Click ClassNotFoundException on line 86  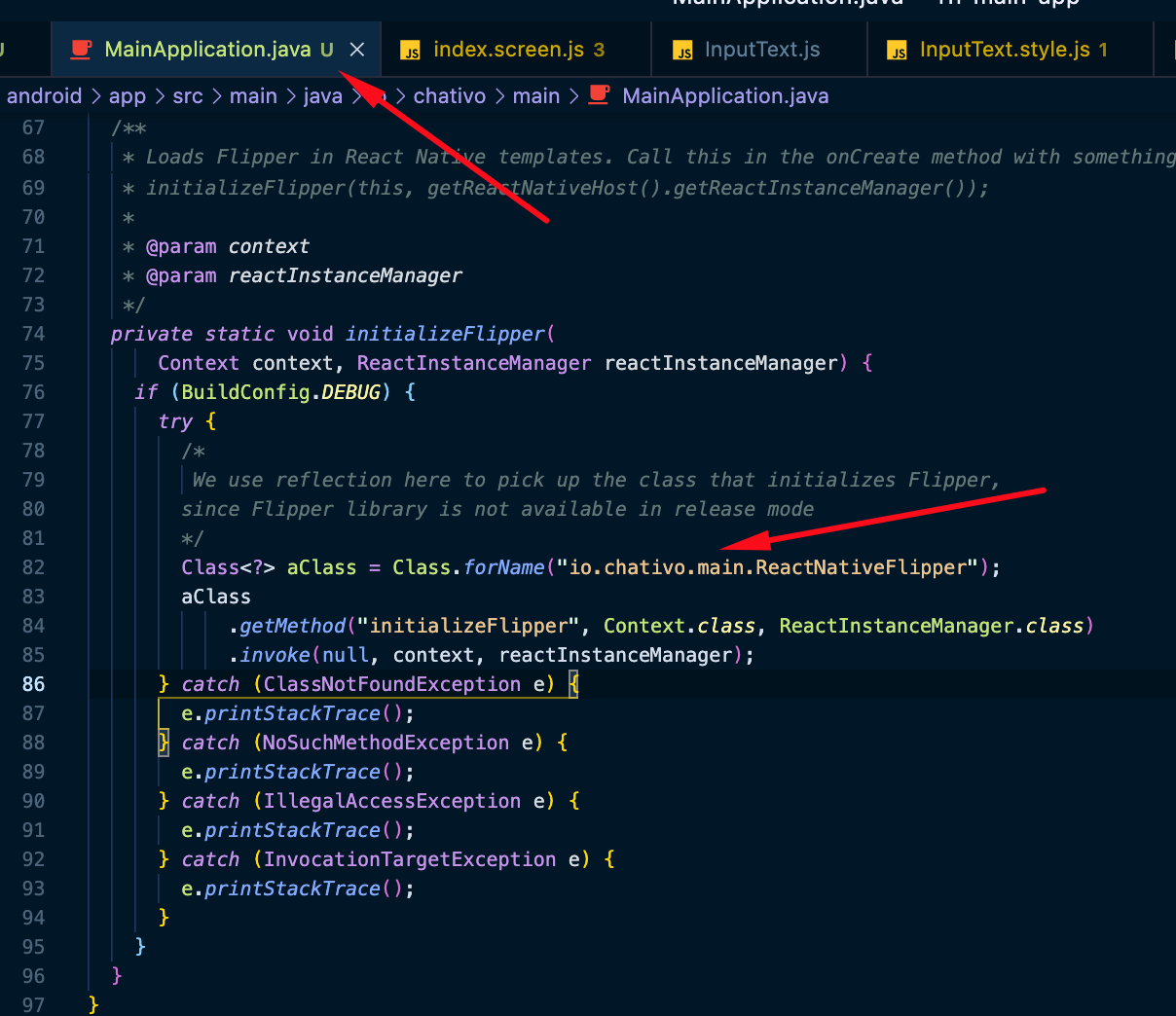(391, 684)
